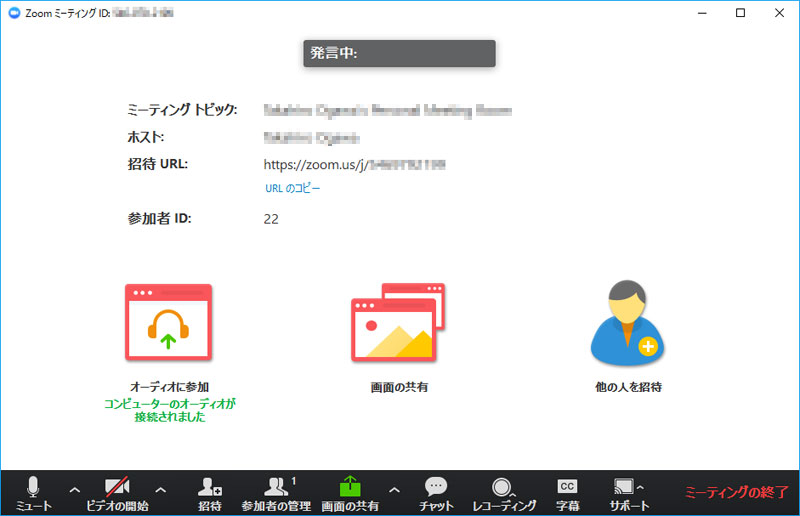
Task: End meeting via ミーティングの終了
Action: [x=736, y=492]
